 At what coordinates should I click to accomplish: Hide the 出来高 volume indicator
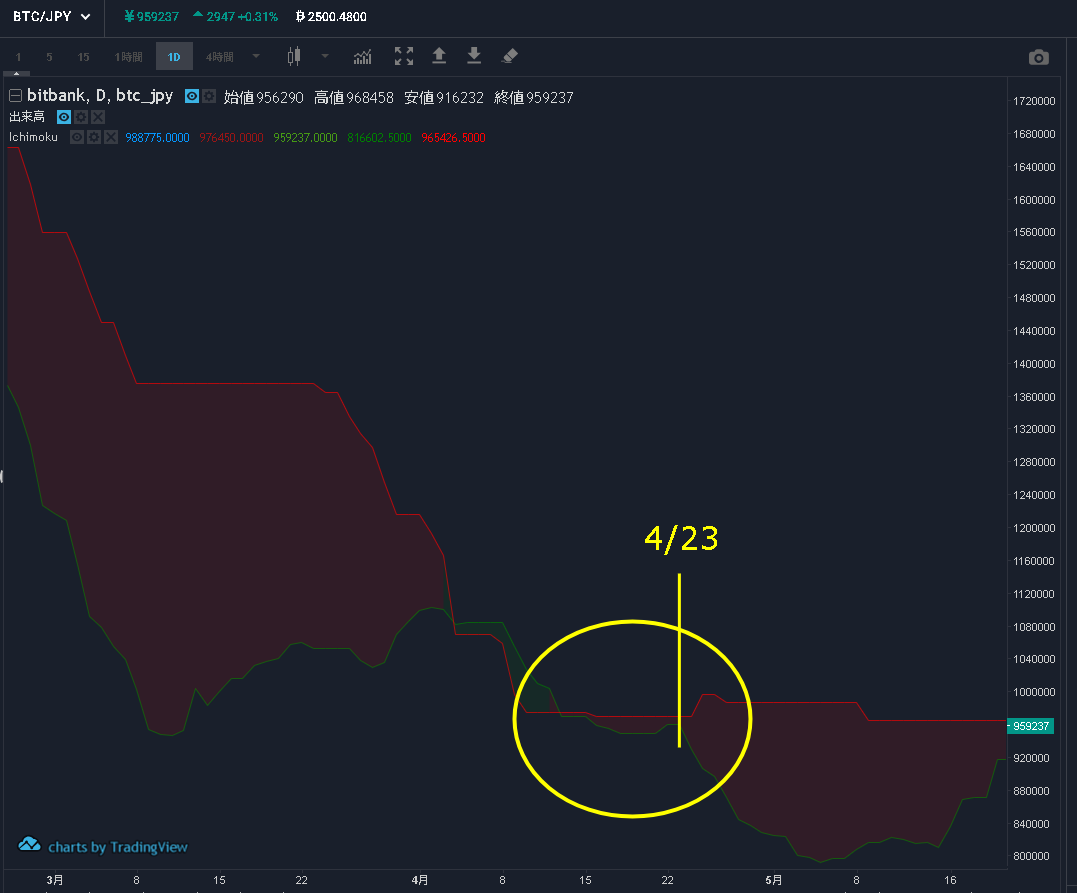point(64,117)
